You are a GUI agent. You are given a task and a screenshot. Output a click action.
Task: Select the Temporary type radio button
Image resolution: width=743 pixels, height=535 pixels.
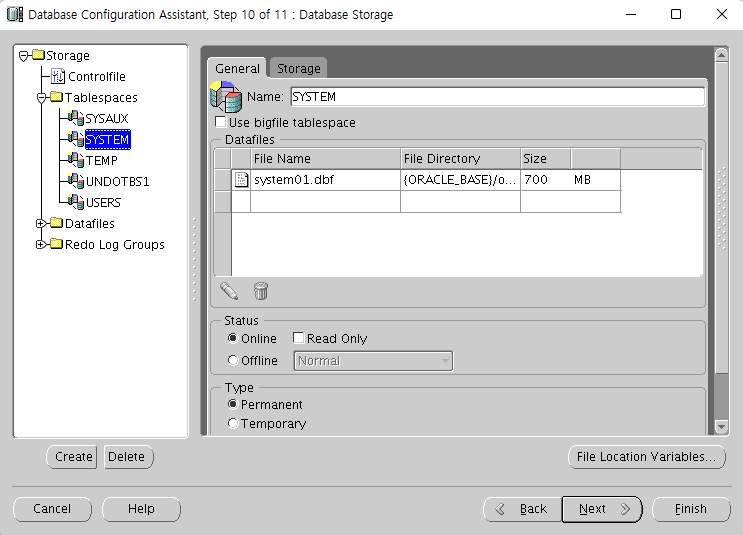[233, 423]
